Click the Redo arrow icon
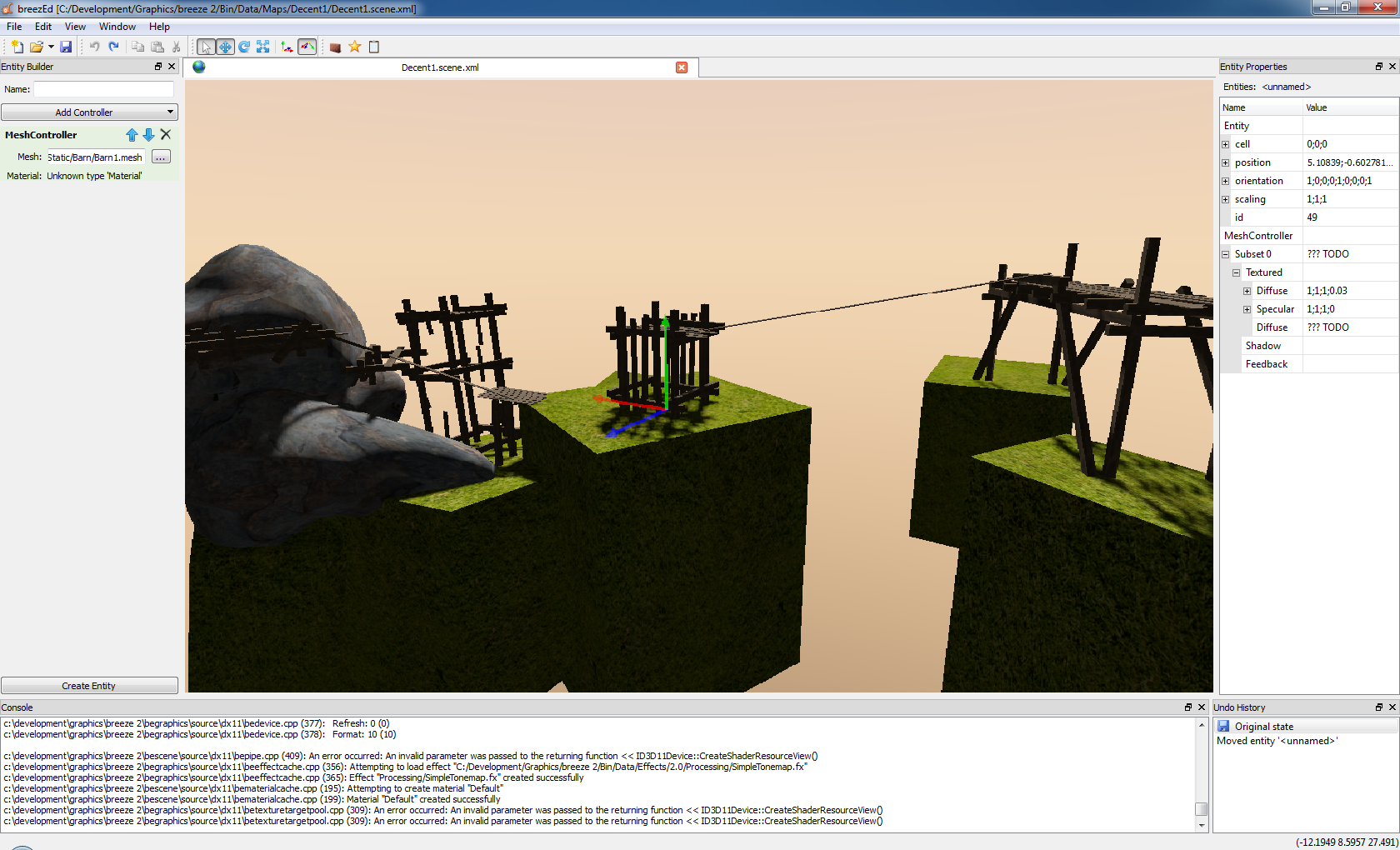Image resolution: width=1400 pixels, height=850 pixels. point(114,47)
